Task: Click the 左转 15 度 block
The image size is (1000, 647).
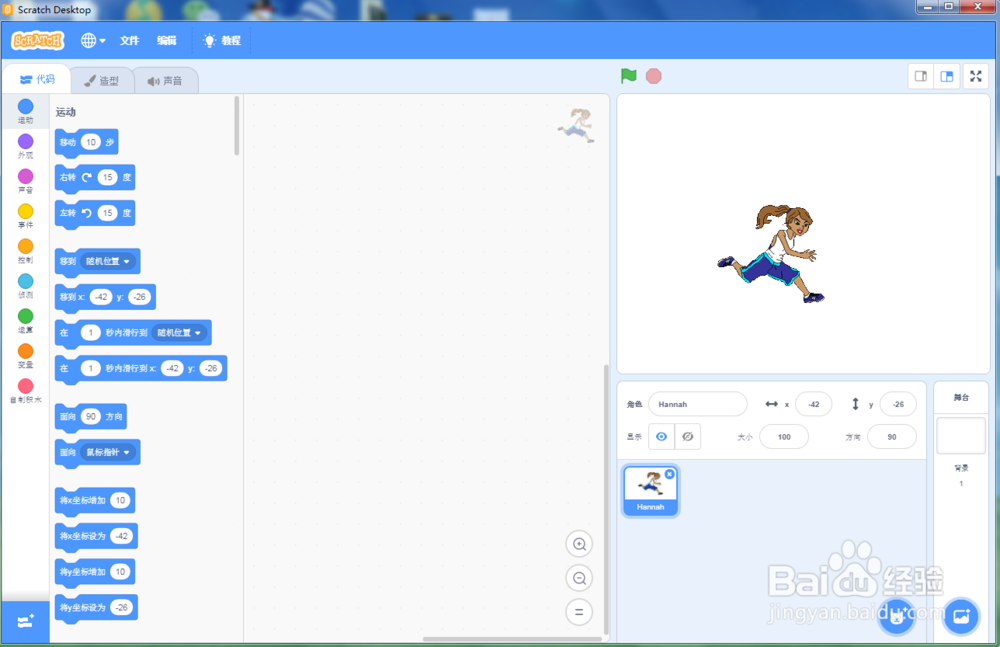Action: (x=95, y=213)
